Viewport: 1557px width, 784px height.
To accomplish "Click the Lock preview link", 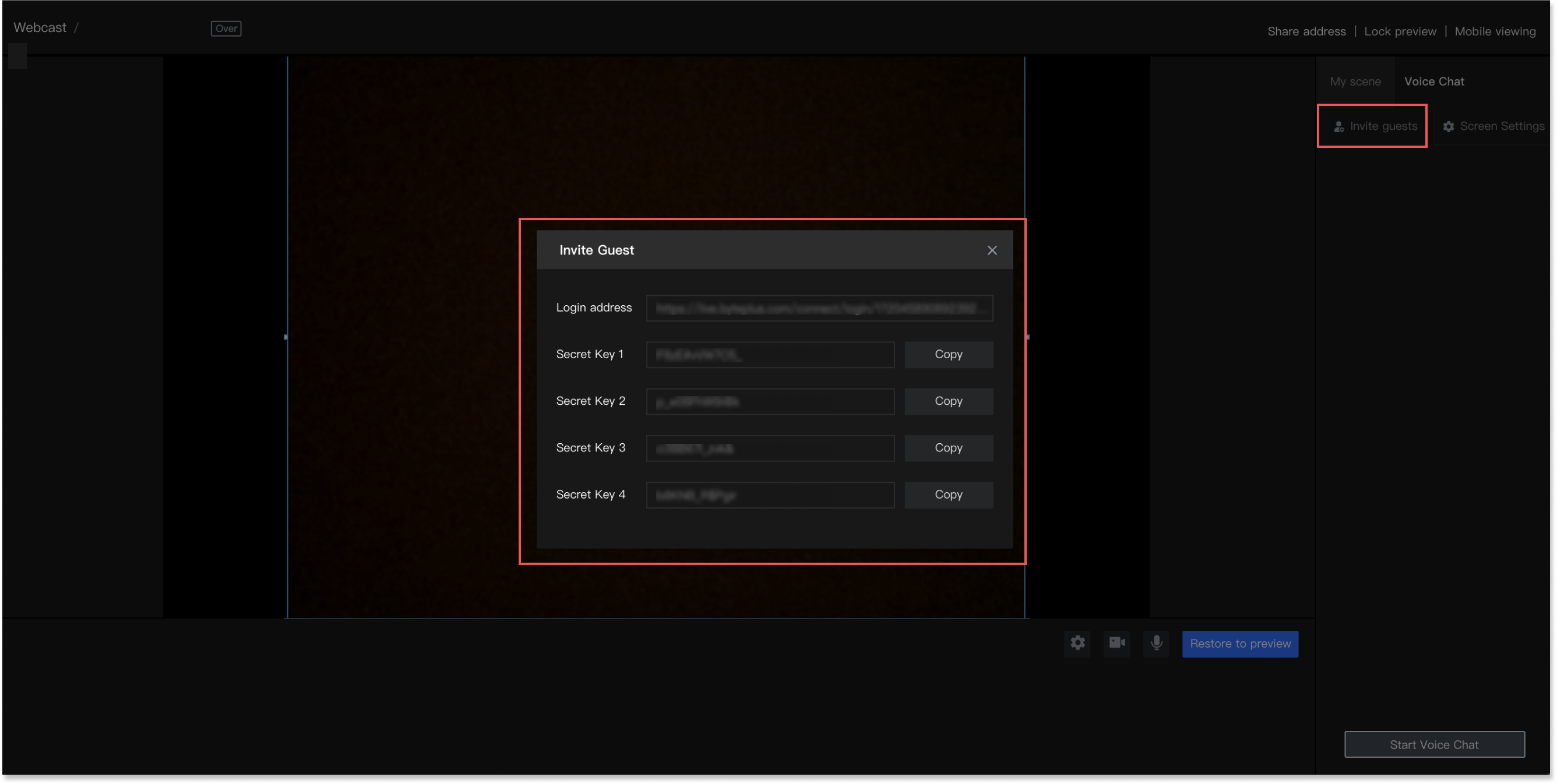I will pyautogui.click(x=1400, y=31).
